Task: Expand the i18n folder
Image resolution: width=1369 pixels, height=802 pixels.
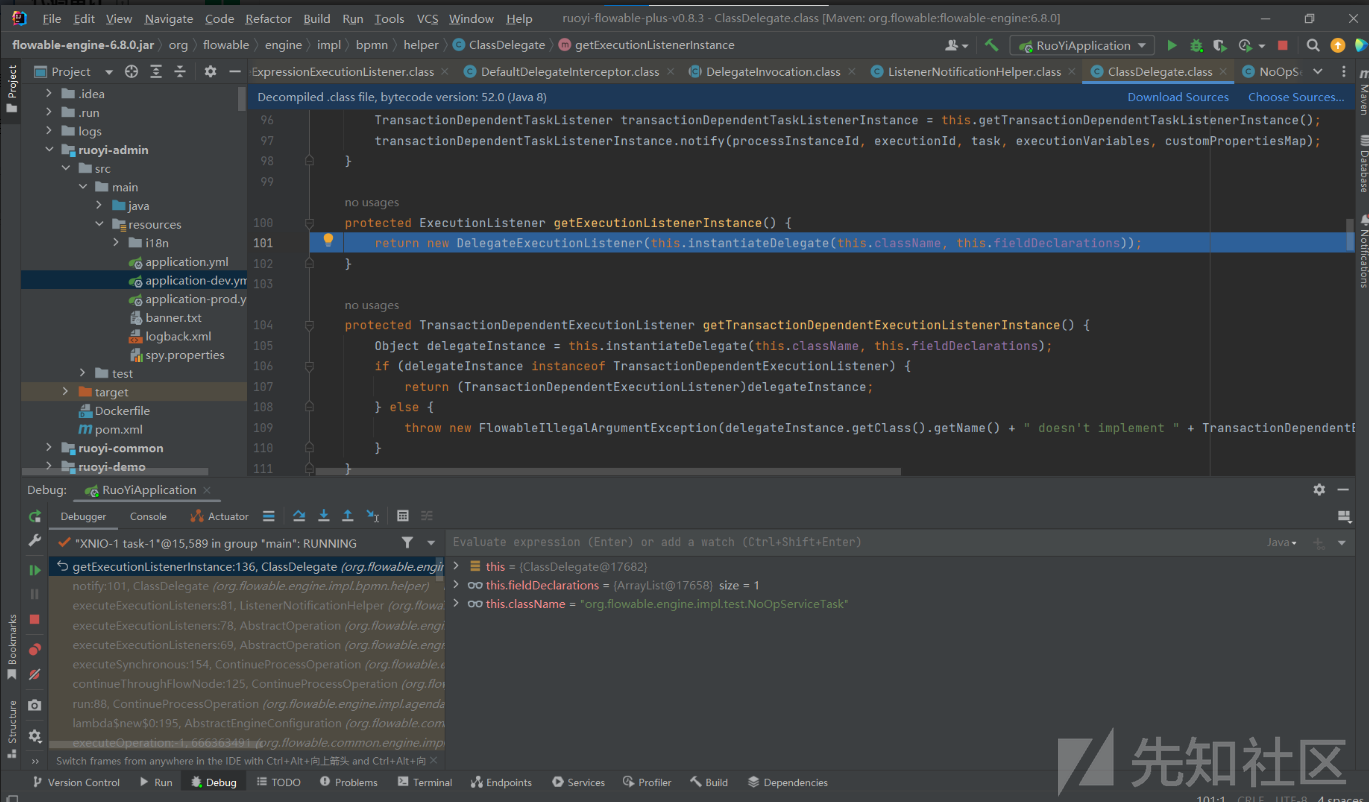Action: click(x=116, y=243)
